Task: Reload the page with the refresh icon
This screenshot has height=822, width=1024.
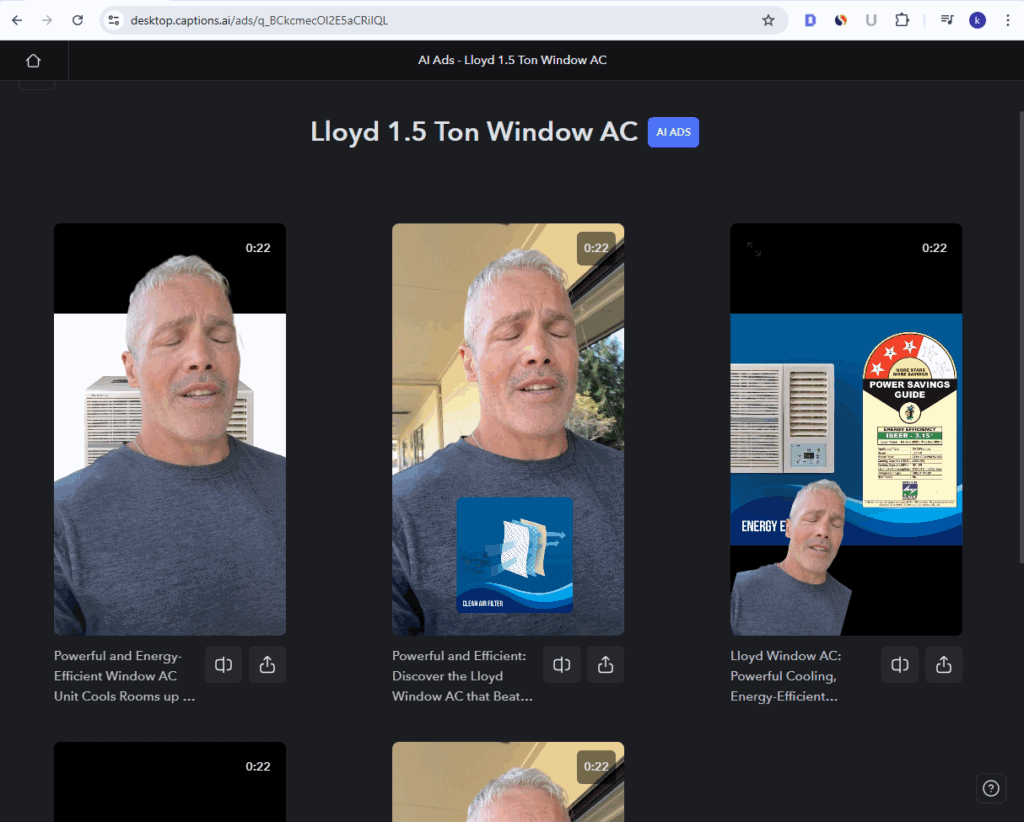Action: [78, 20]
